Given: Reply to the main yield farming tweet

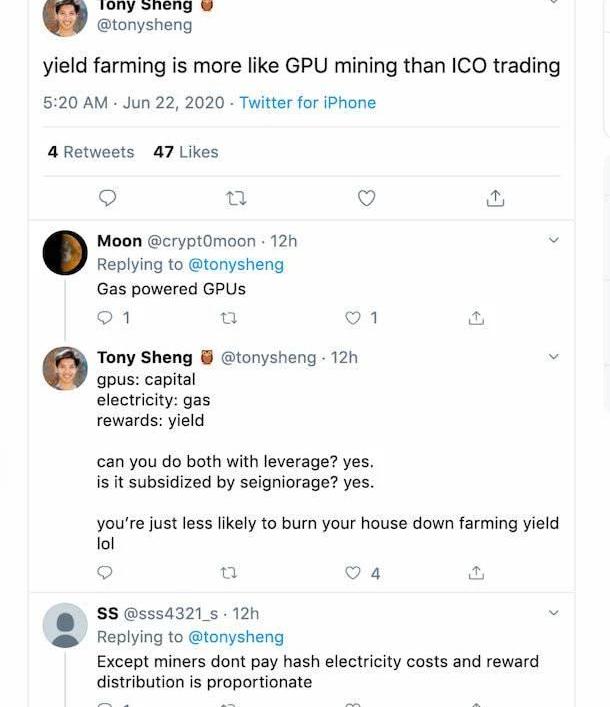Looking at the screenshot, I should pyautogui.click(x=108, y=198).
